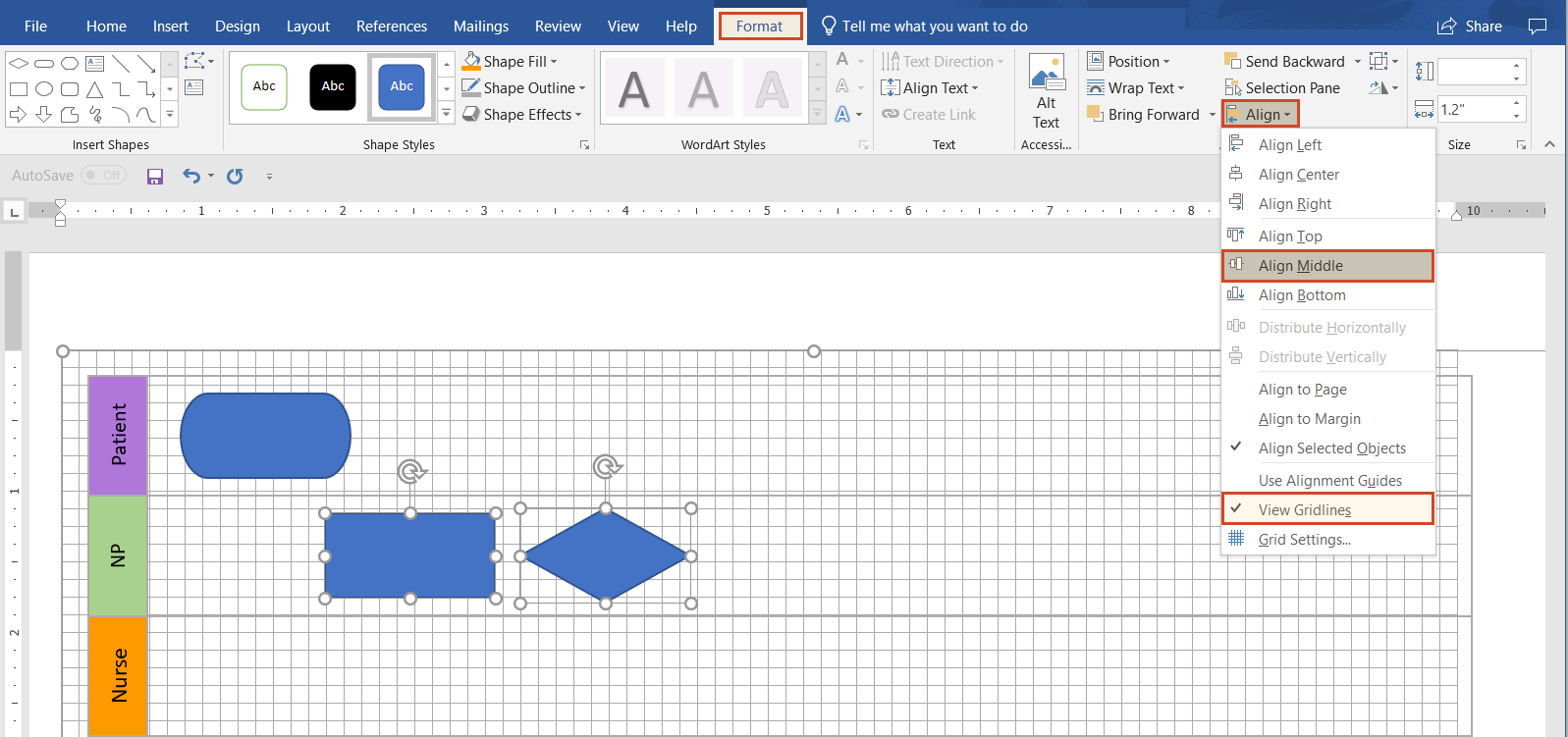
Task: Switch to the Layout ribbon tab
Action: coord(307,26)
